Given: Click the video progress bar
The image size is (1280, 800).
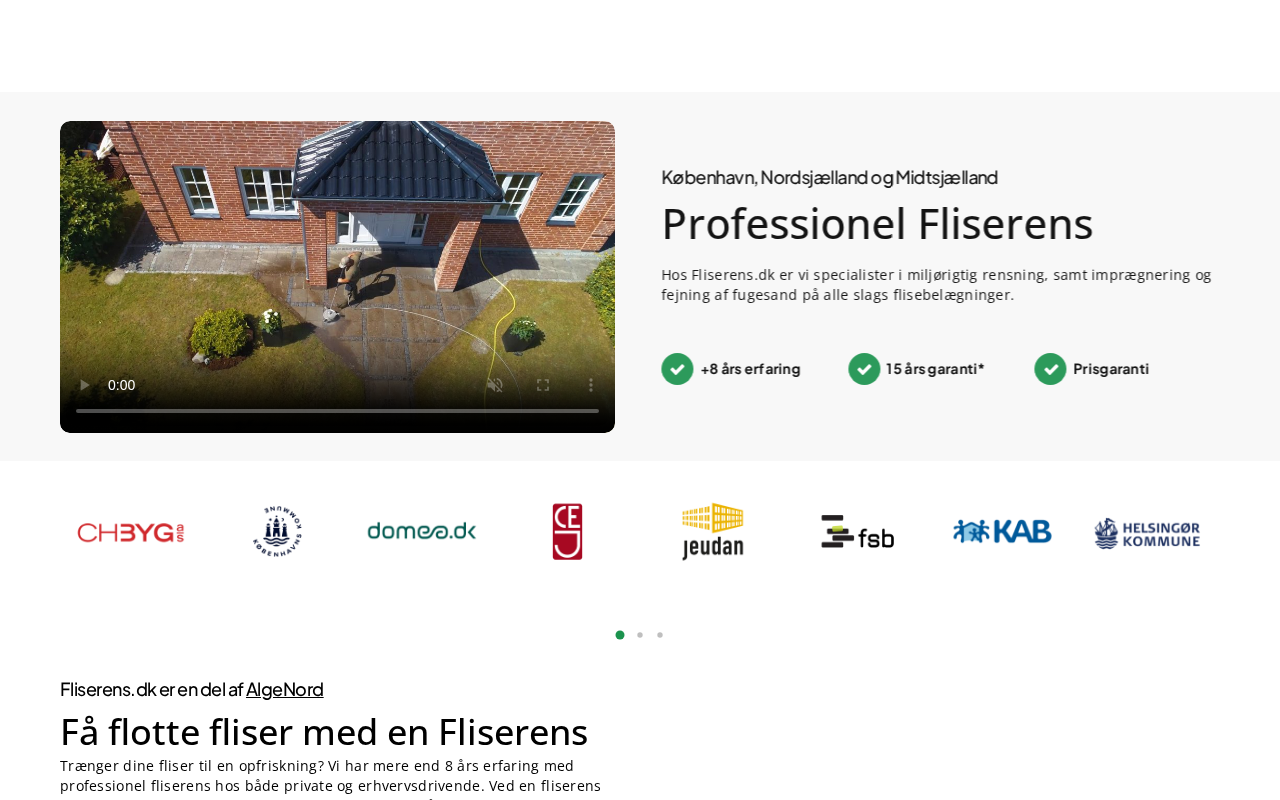Looking at the screenshot, I should (337, 411).
